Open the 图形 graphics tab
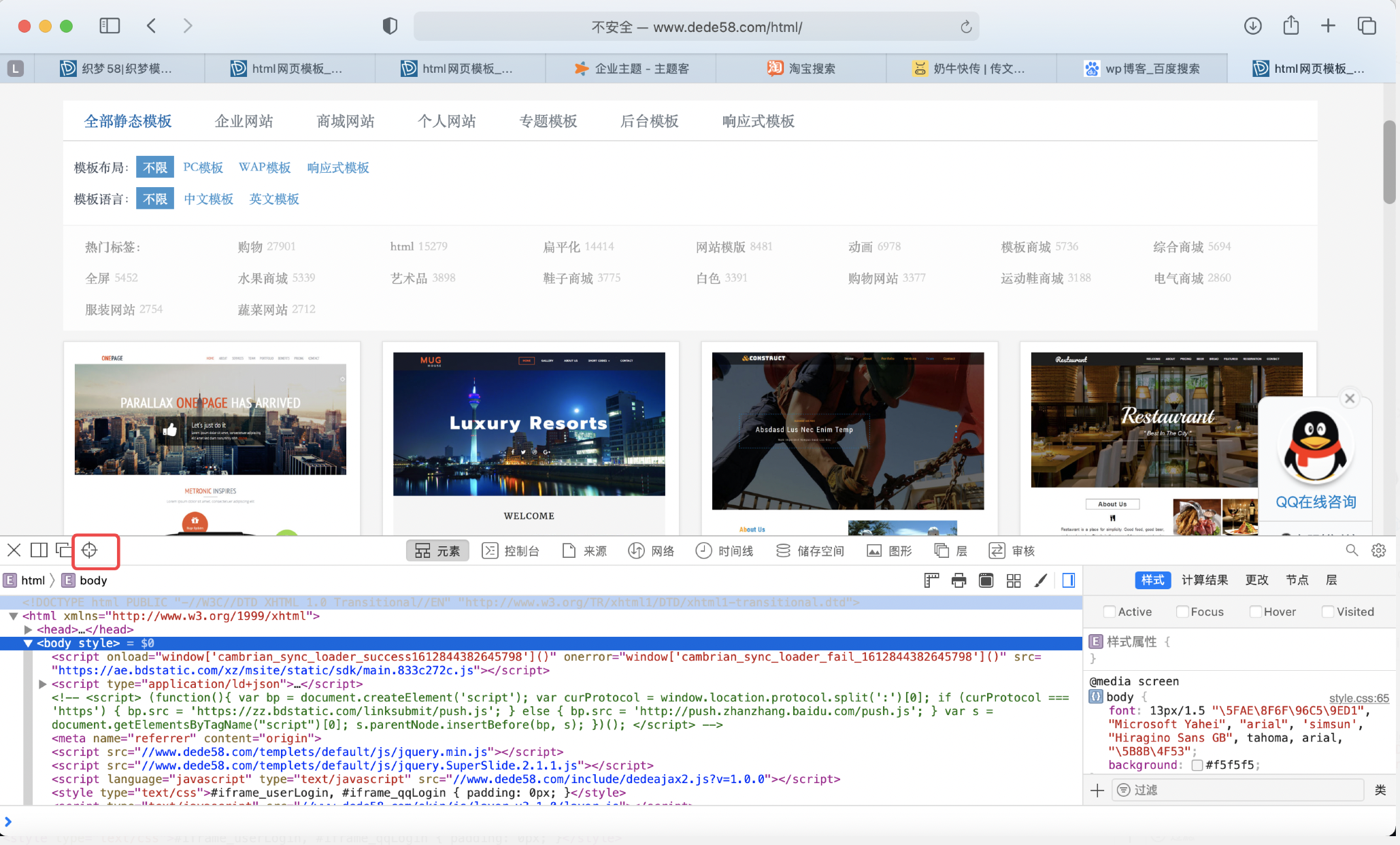Image resolution: width=1400 pixels, height=845 pixels. tap(889, 550)
